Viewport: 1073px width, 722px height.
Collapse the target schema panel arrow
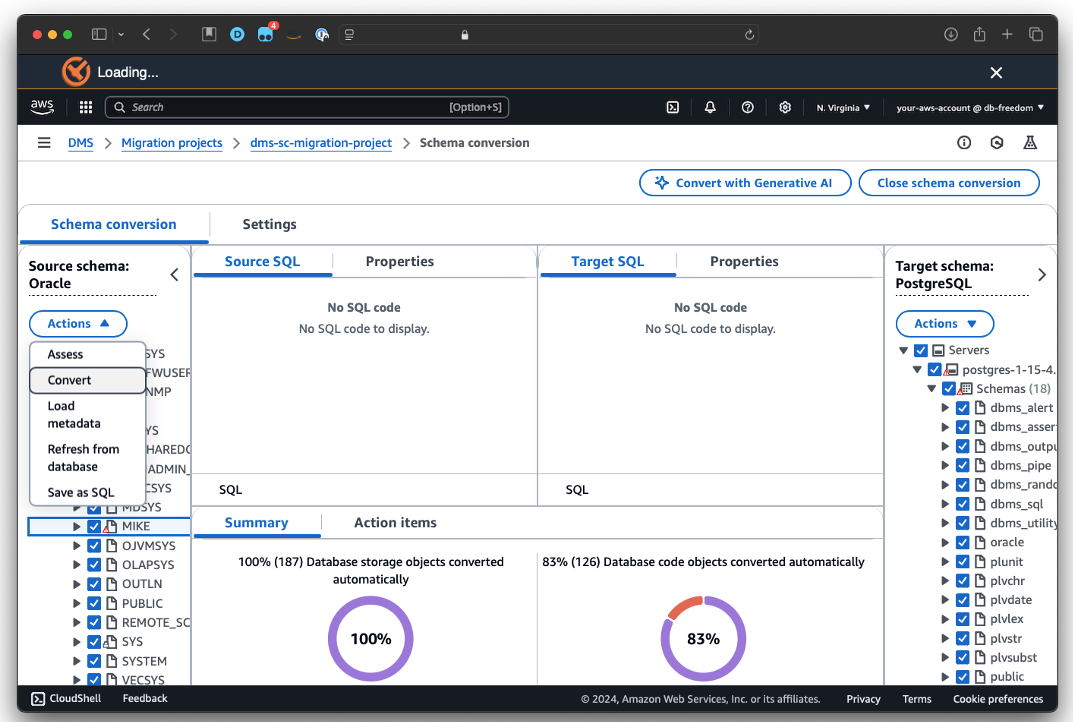coord(1042,274)
